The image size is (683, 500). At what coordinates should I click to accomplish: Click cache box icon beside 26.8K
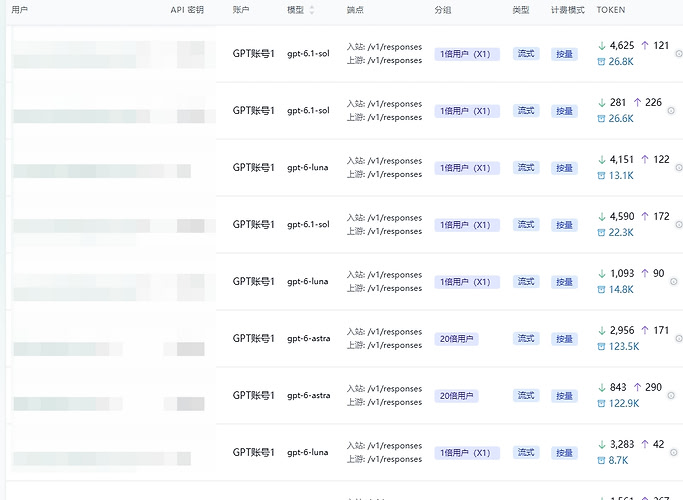(601, 62)
